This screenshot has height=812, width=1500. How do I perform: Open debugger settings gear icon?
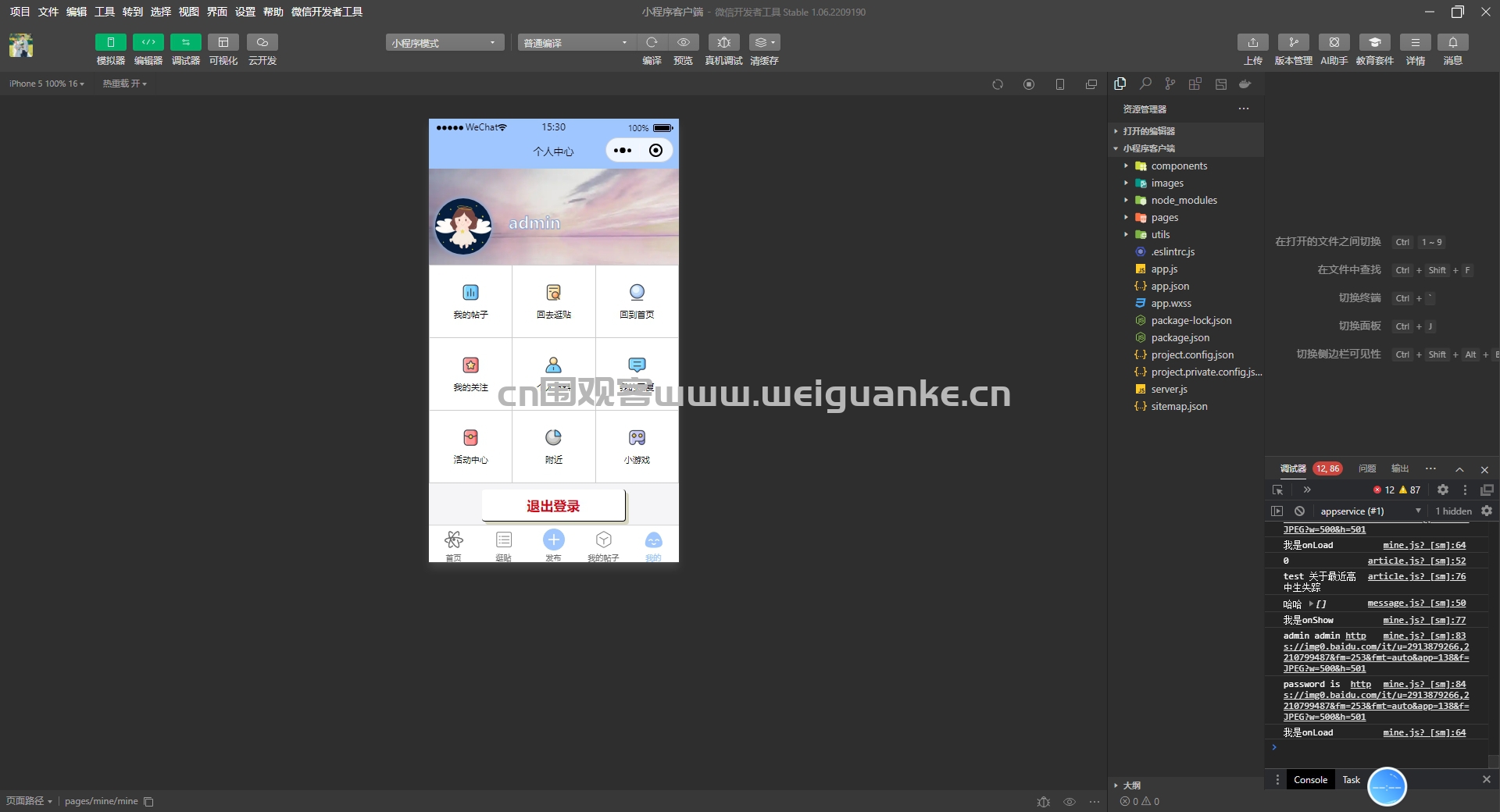tap(1443, 490)
